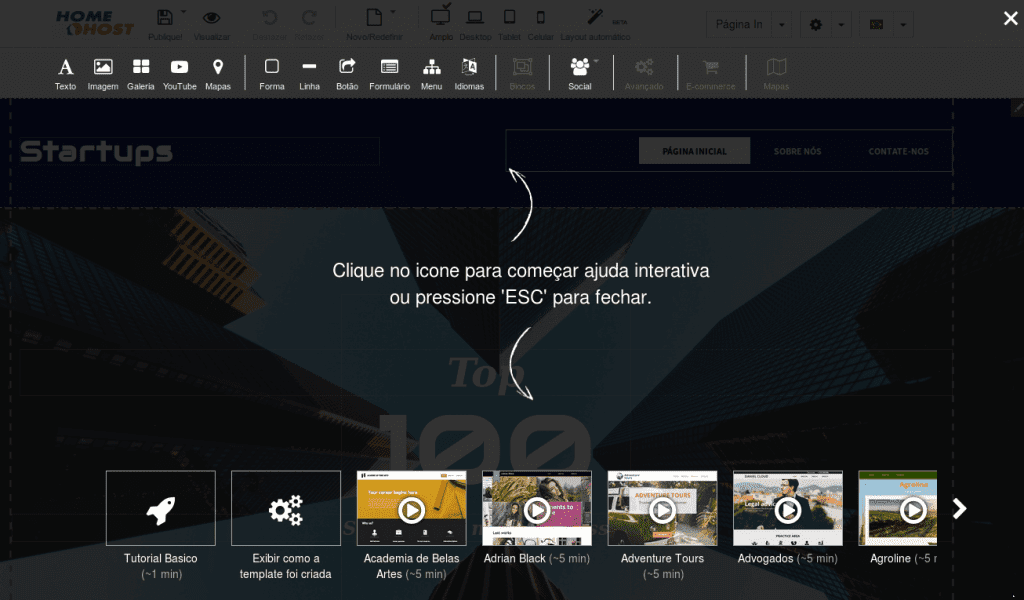Click the pencil edit icon at canvas corner

tap(1017, 107)
